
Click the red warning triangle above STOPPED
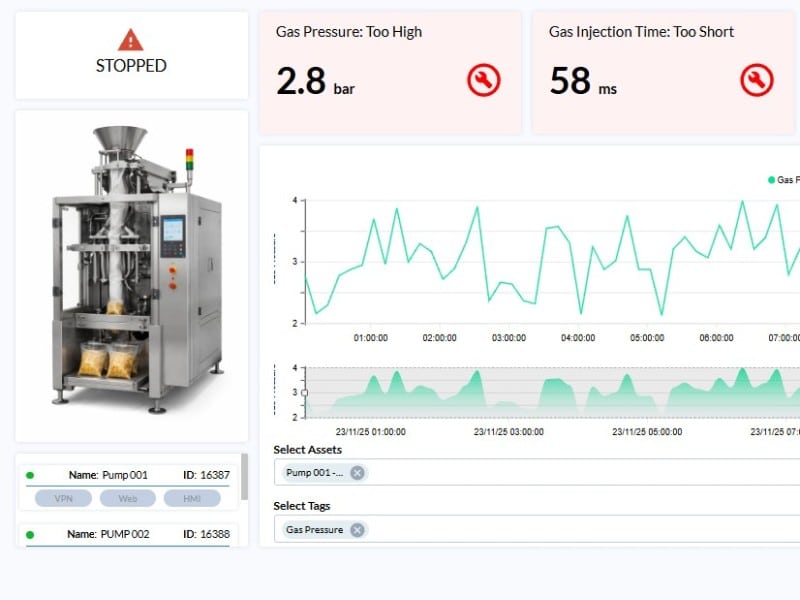click(x=131, y=40)
